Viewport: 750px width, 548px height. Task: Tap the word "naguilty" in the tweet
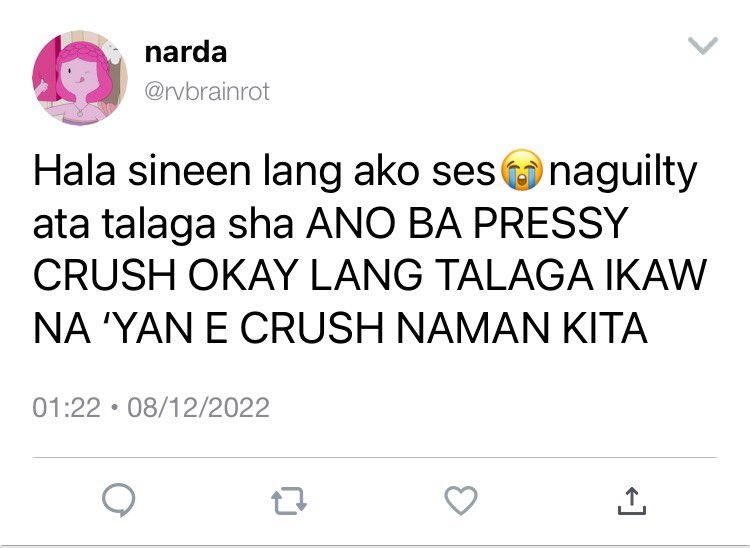click(623, 173)
